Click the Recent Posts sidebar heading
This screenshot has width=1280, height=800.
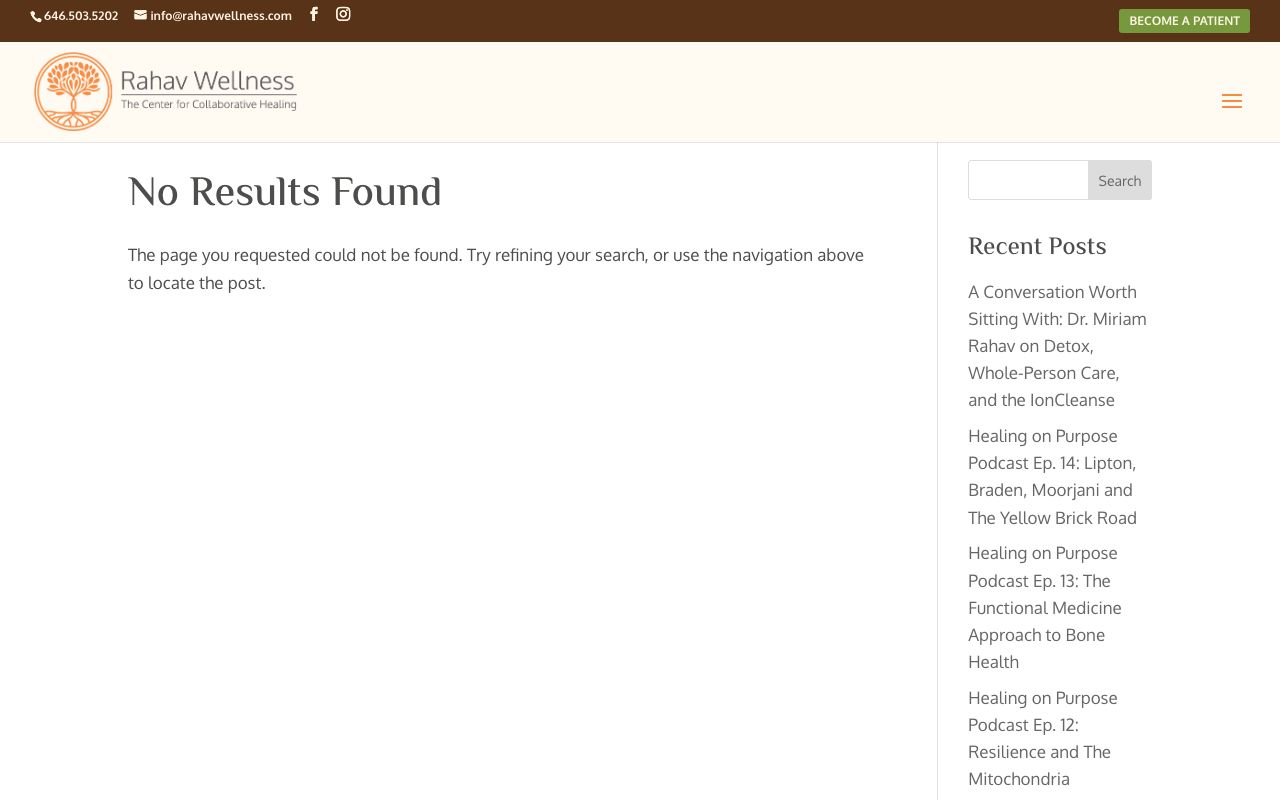1037,246
